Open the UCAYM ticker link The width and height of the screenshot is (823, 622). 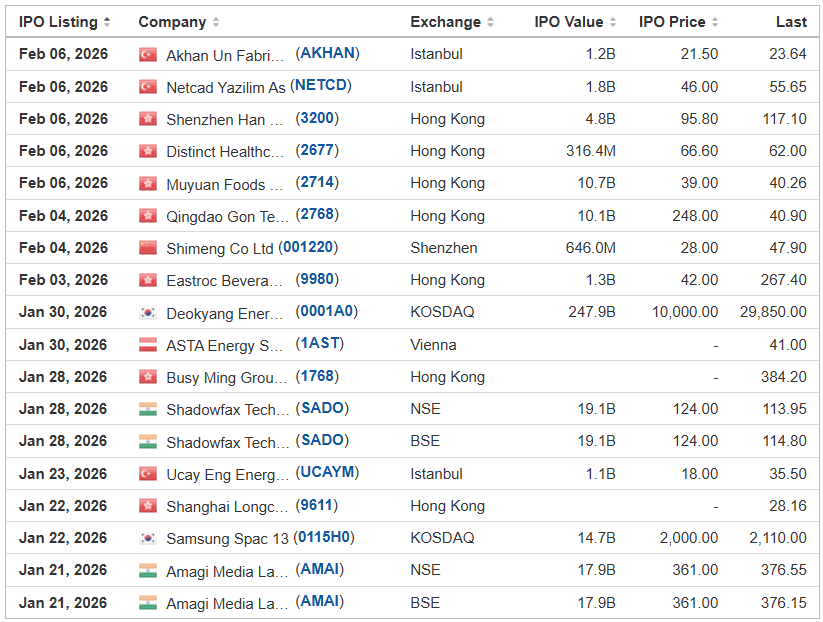coord(327,472)
